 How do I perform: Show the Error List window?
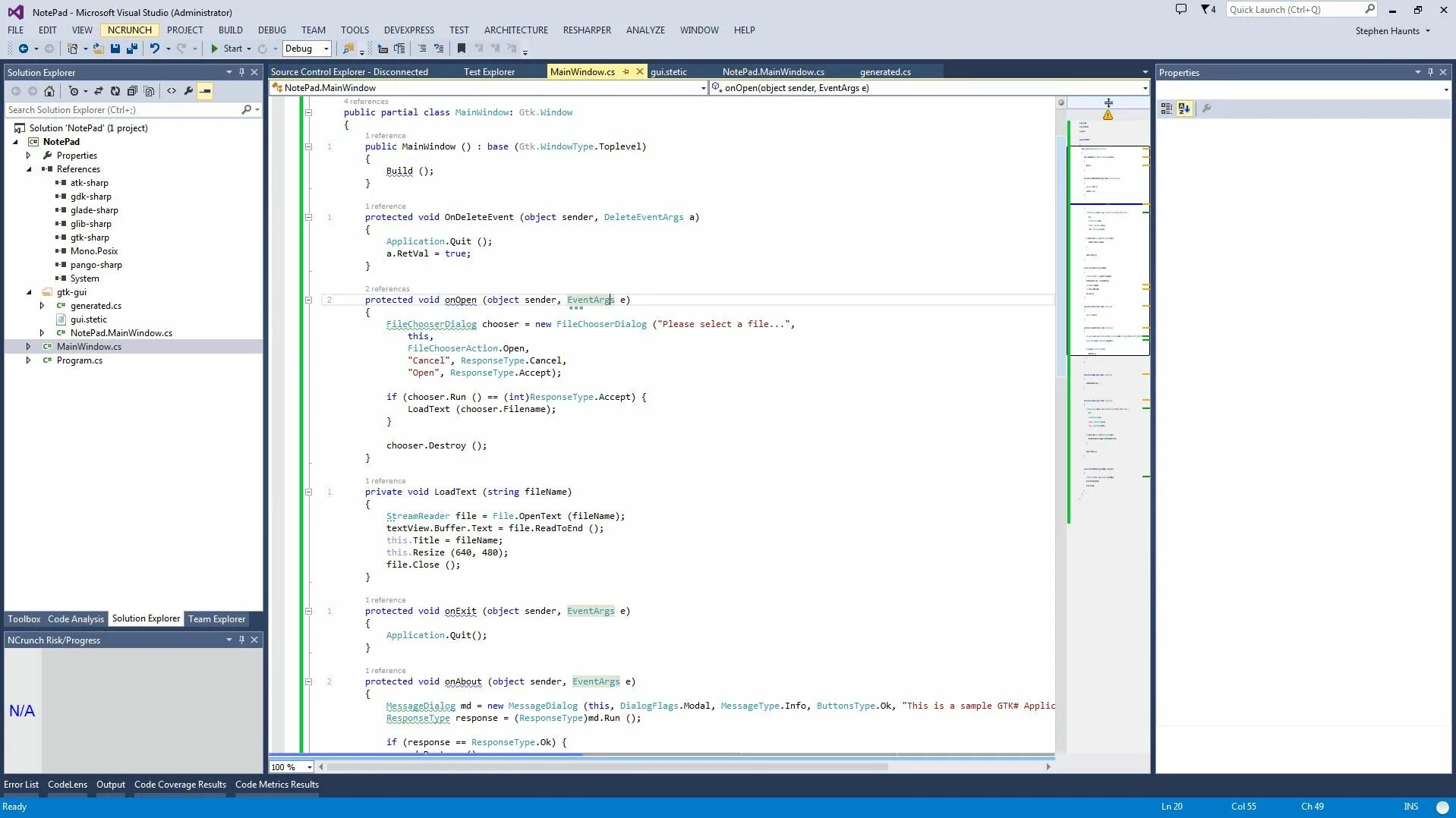pyautogui.click(x=21, y=785)
